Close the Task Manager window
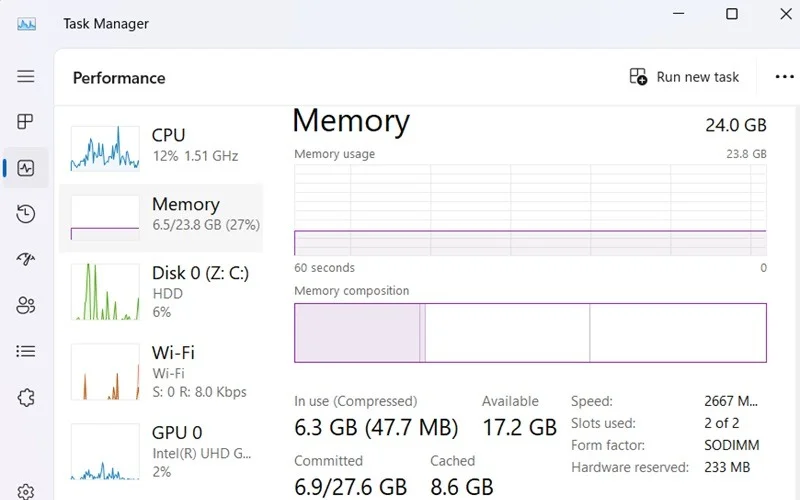The height and width of the screenshot is (500, 800). click(x=786, y=14)
